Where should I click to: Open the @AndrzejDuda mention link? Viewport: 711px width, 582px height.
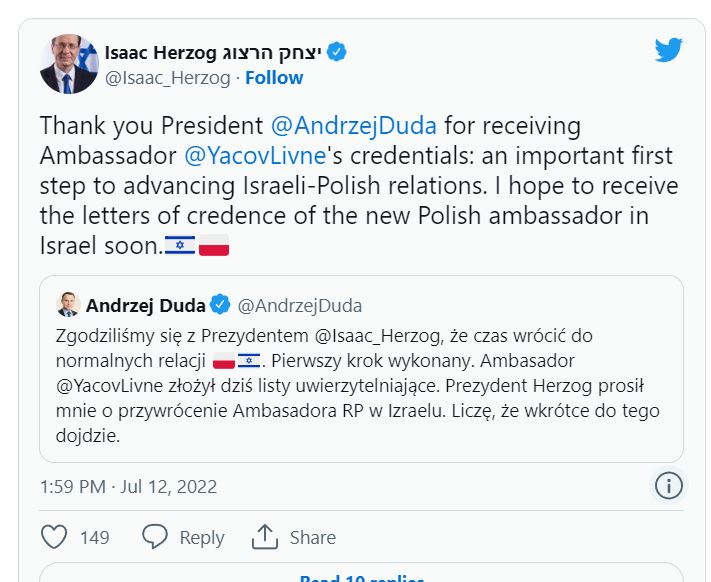coord(354,127)
